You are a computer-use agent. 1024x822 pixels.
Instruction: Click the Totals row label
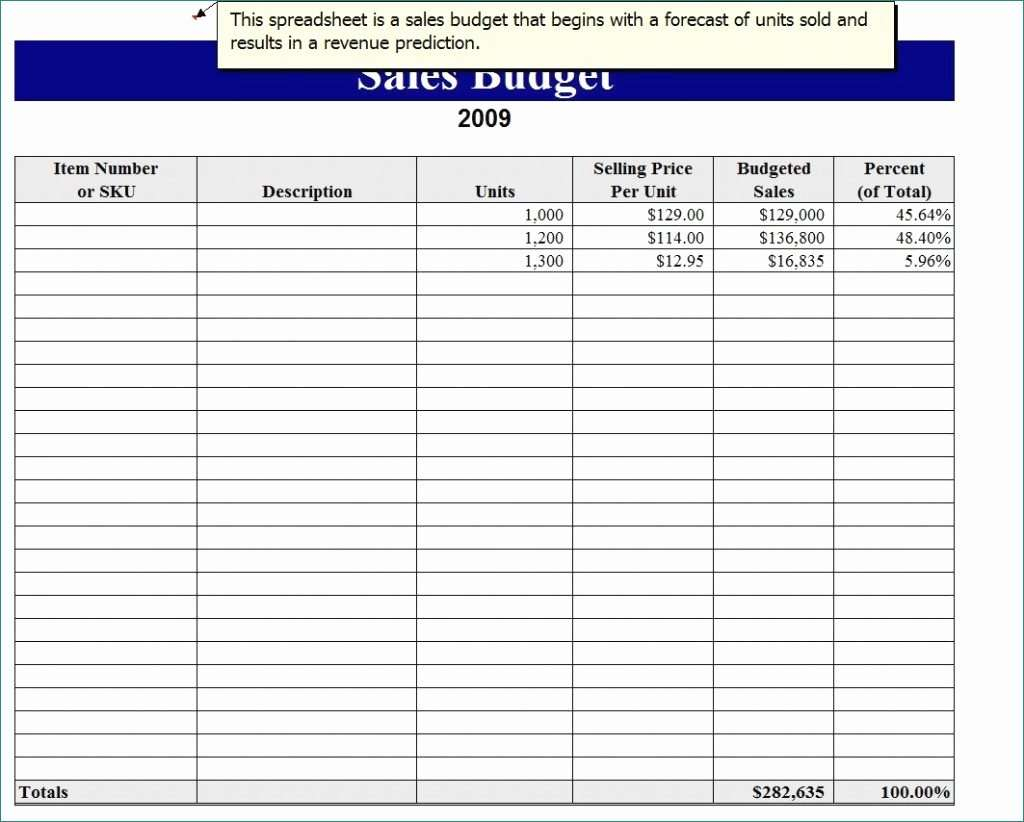pyautogui.click(x=42, y=792)
